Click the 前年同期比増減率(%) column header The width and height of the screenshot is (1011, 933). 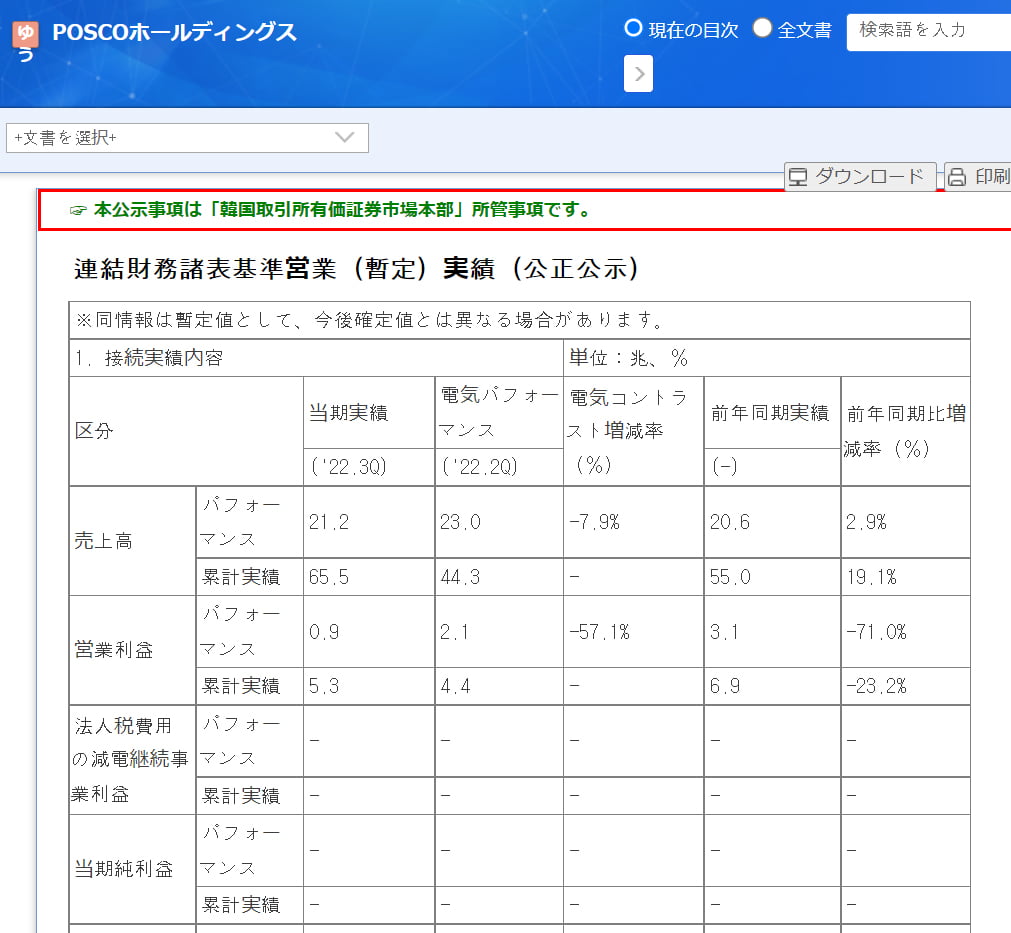point(906,431)
